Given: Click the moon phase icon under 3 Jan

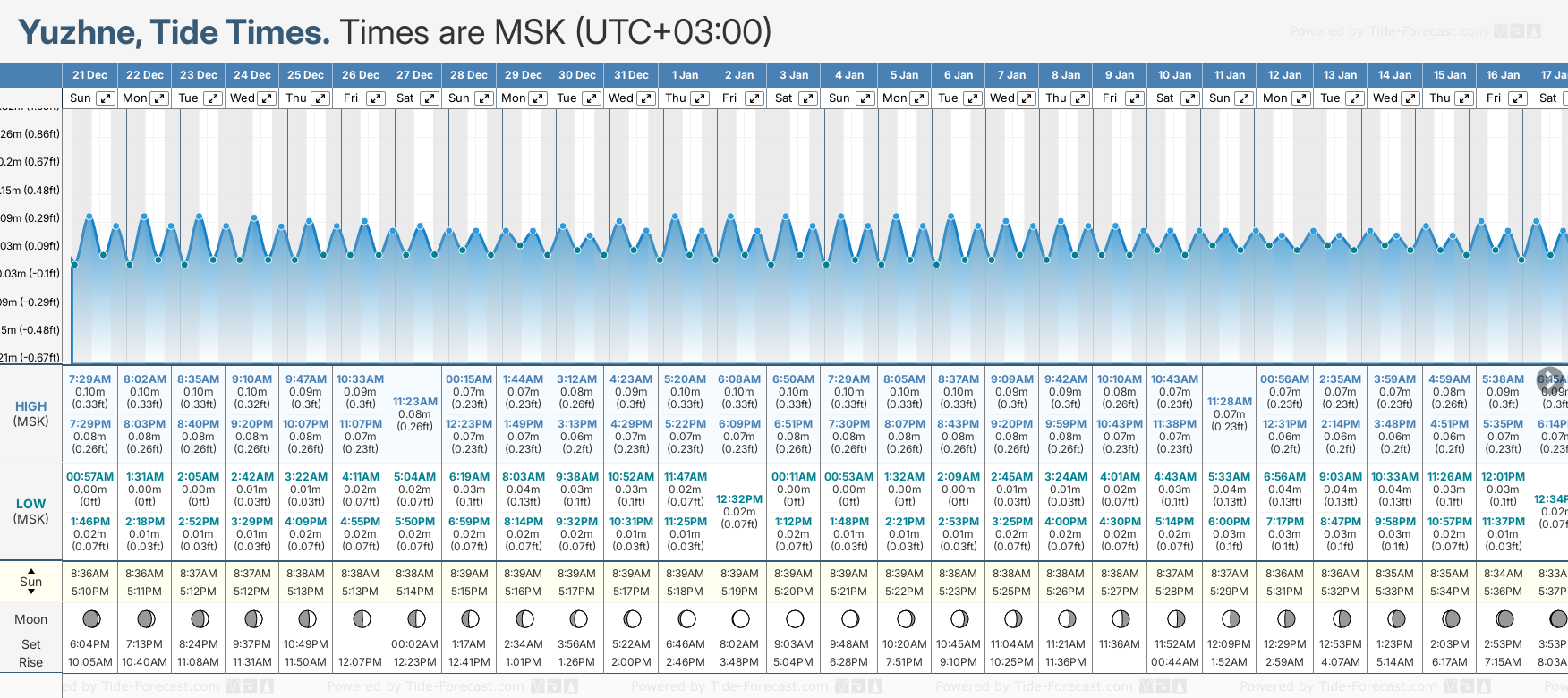Looking at the screenshot, I should click(794, 618).
